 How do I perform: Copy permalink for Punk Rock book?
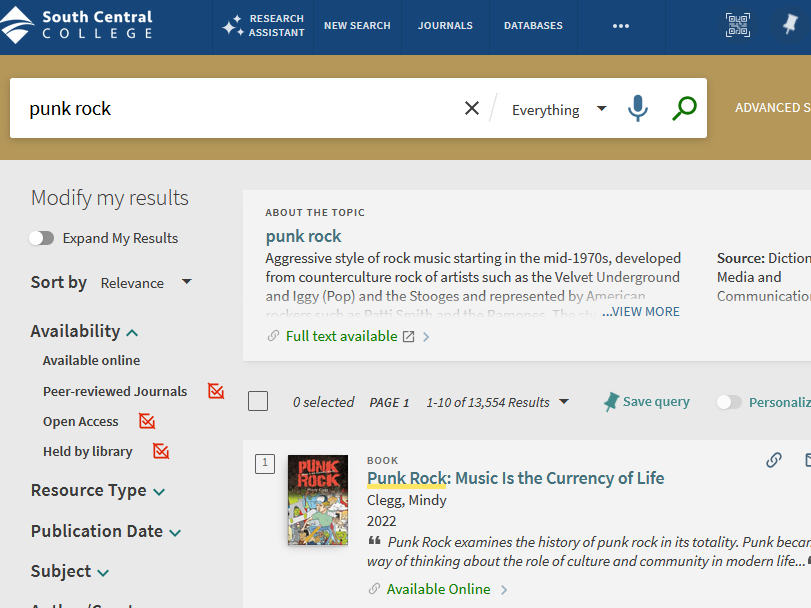[x=774, y=460]
